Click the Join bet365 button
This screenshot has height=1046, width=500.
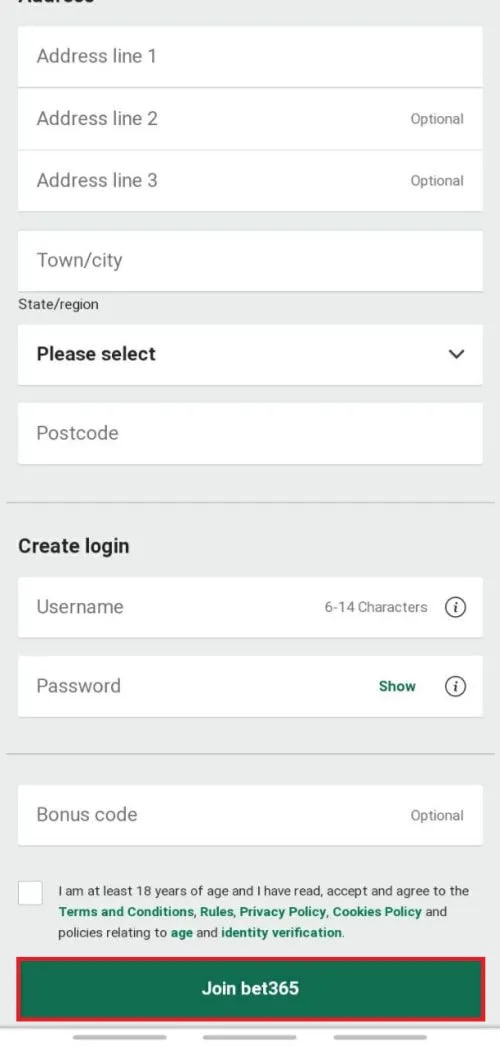click(x=250, y=989)
